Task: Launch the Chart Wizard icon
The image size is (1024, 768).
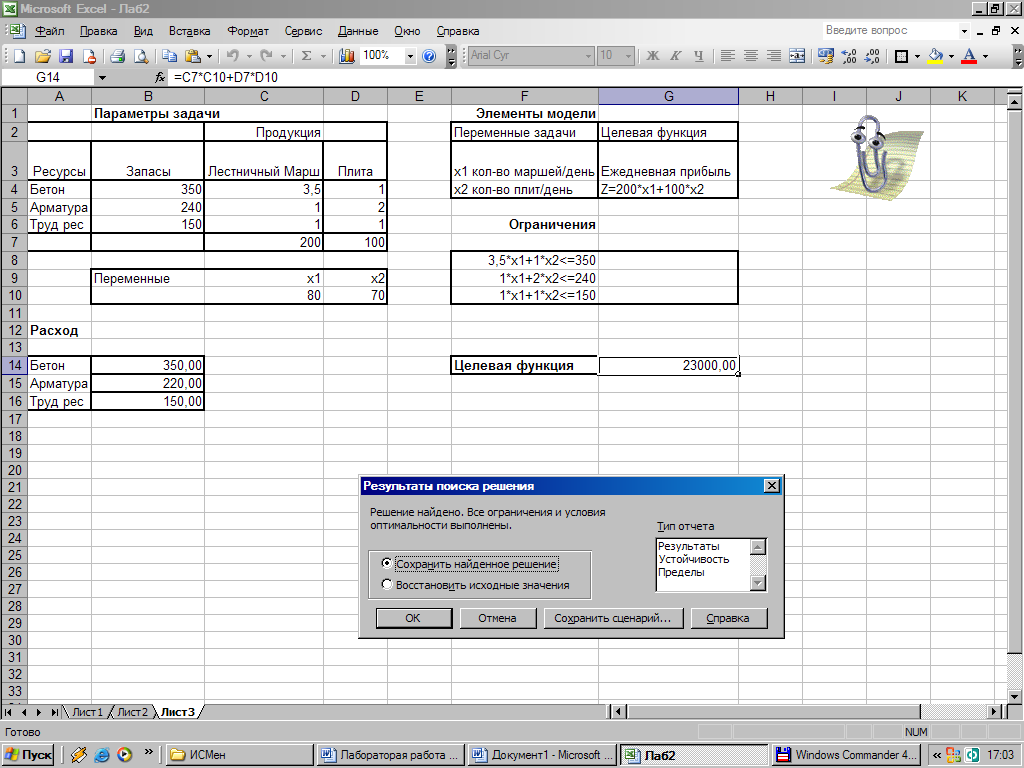Action: click(x=347, y=56)
